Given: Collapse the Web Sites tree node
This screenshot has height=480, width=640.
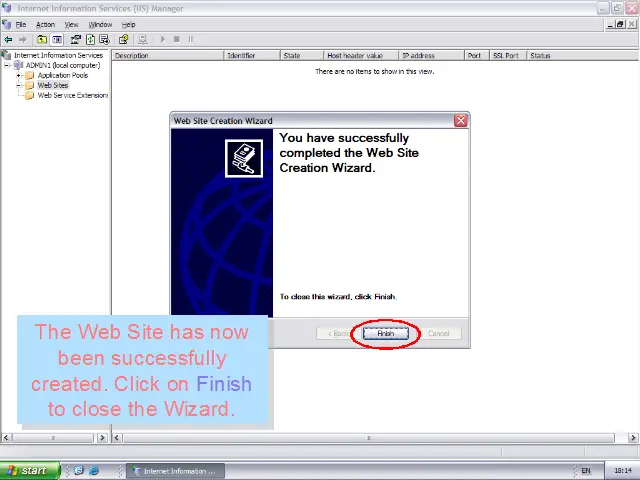Looking at the screenshot, I should pyautogui.click(x=18, y=85).
